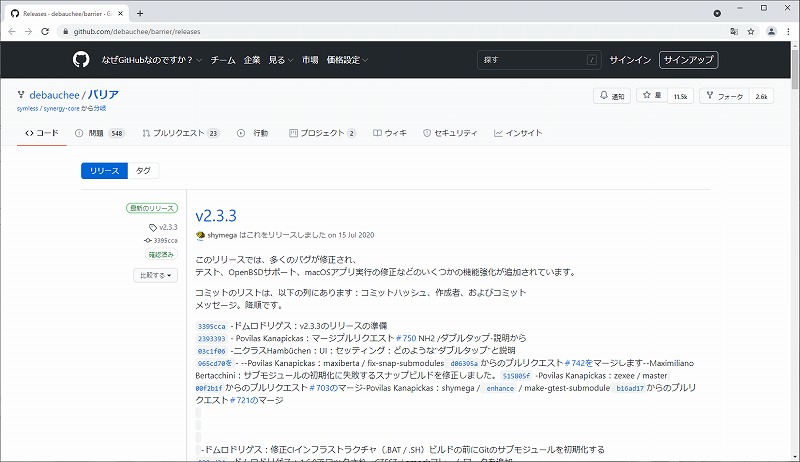Screen dimensions: 800x462
Task: Open the Chrome three-dot menu
Action: (789, 32)
